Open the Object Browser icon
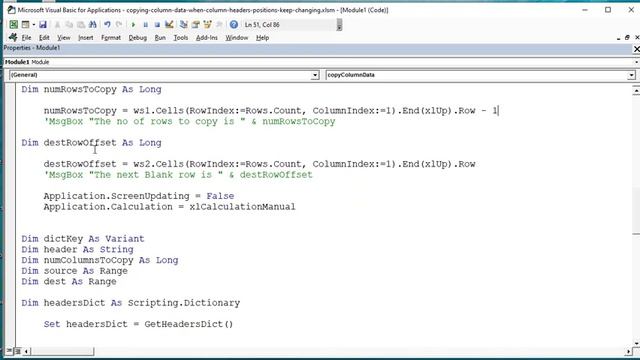This screenshot has width=640, height=360. tap(207, 24)
